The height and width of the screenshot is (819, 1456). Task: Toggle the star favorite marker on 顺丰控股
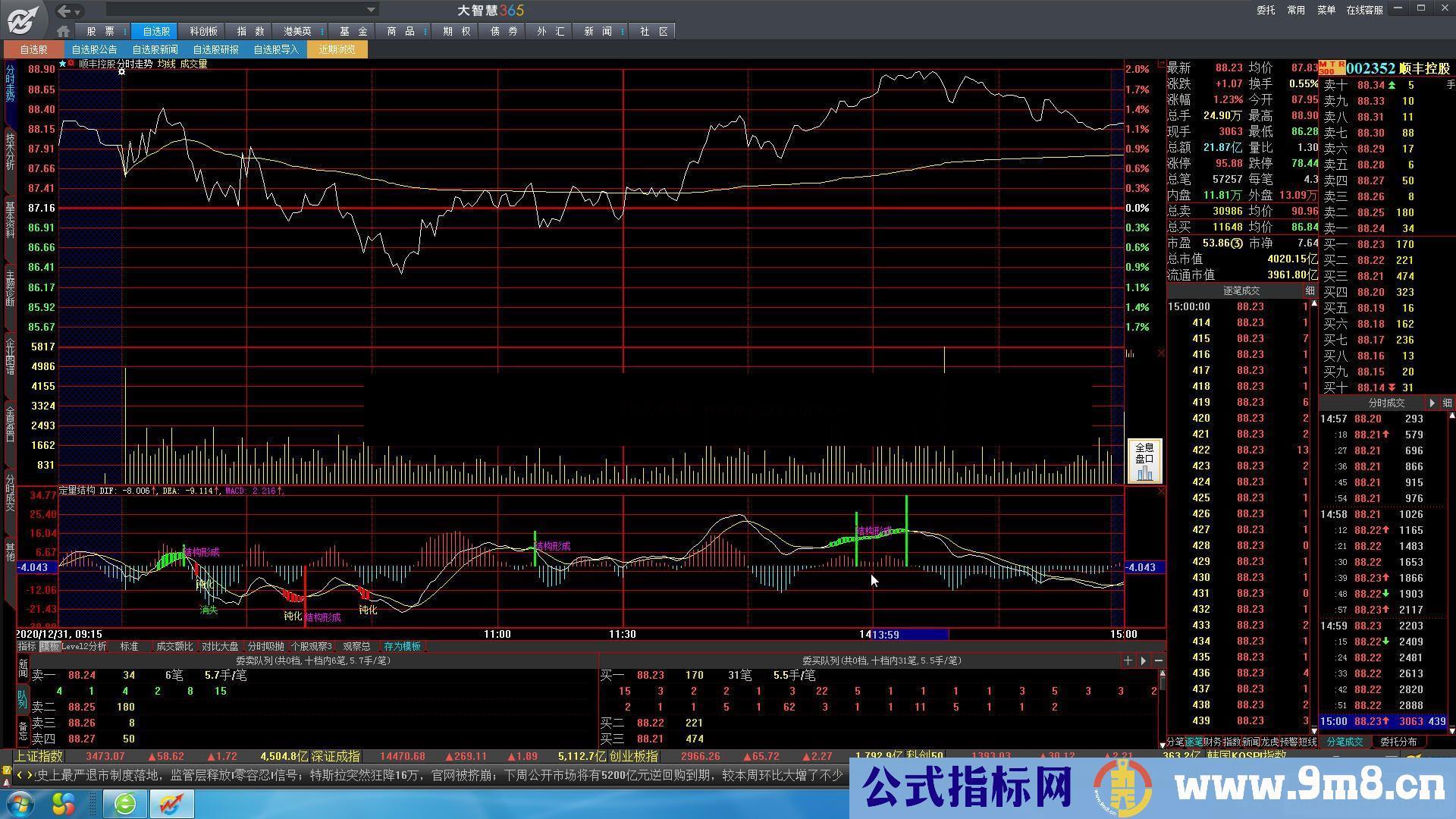(62, 64)
